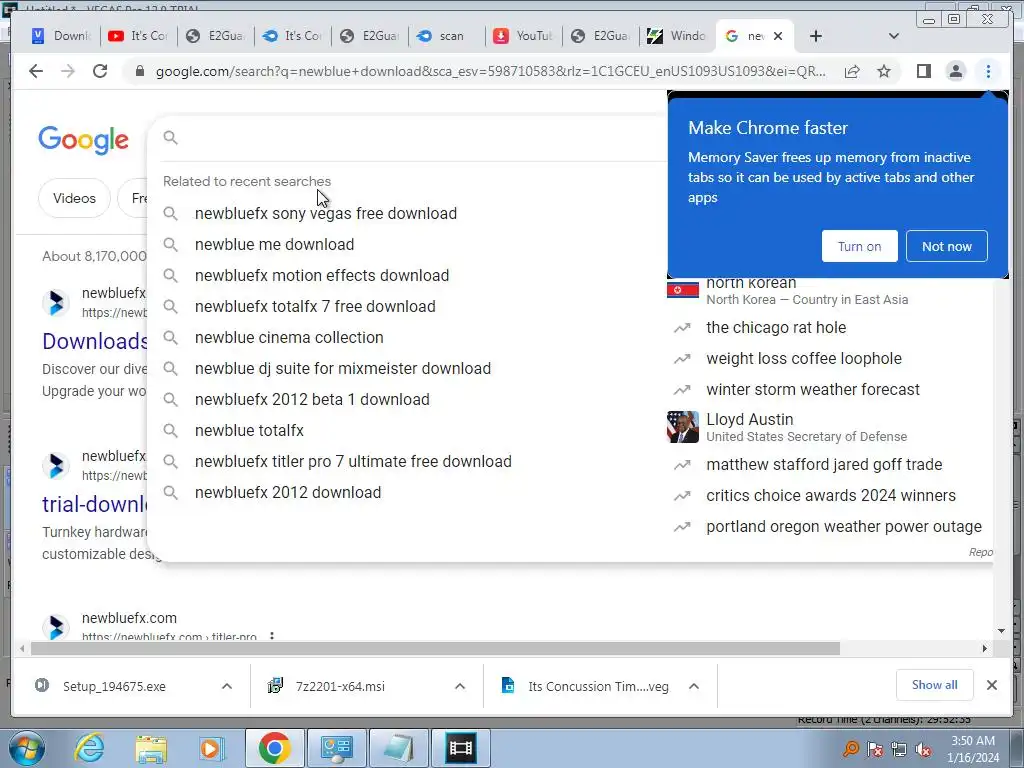Open downloaded file 7z2201-x64.msi

pyautogui.click(x=340, y=686)
